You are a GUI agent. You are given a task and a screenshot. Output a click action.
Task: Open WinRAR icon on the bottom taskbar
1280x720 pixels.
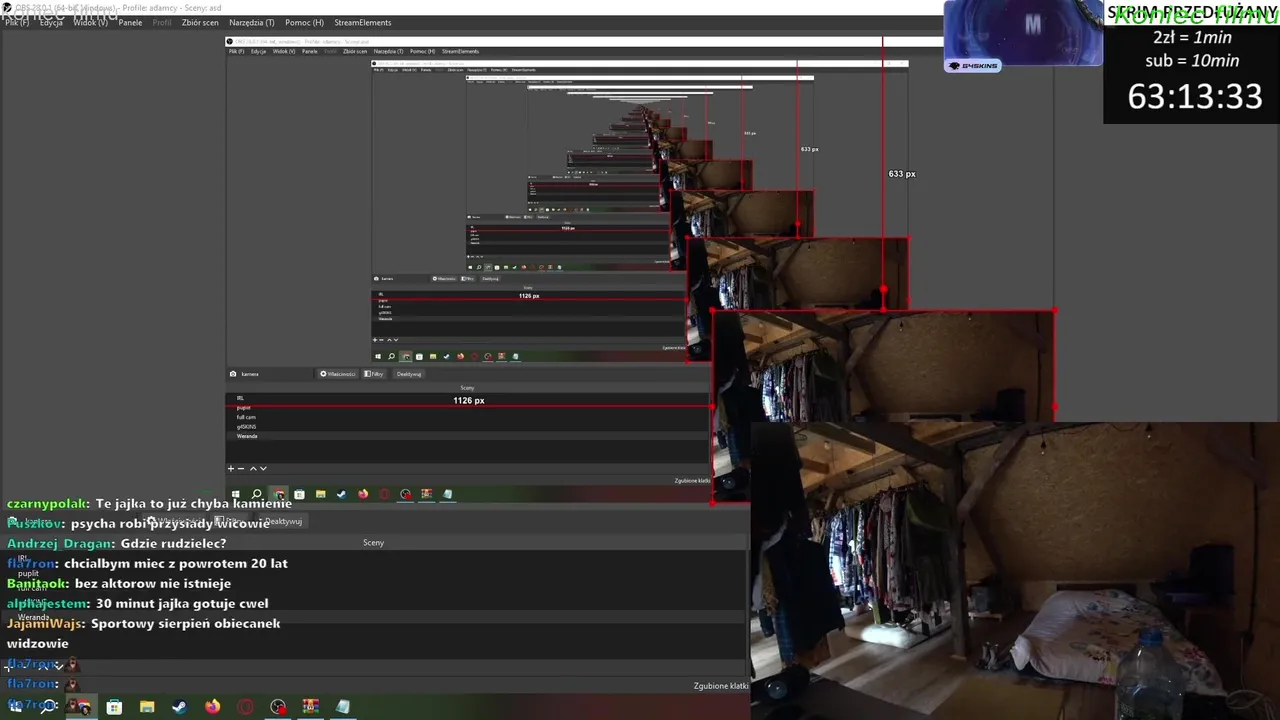310,707
